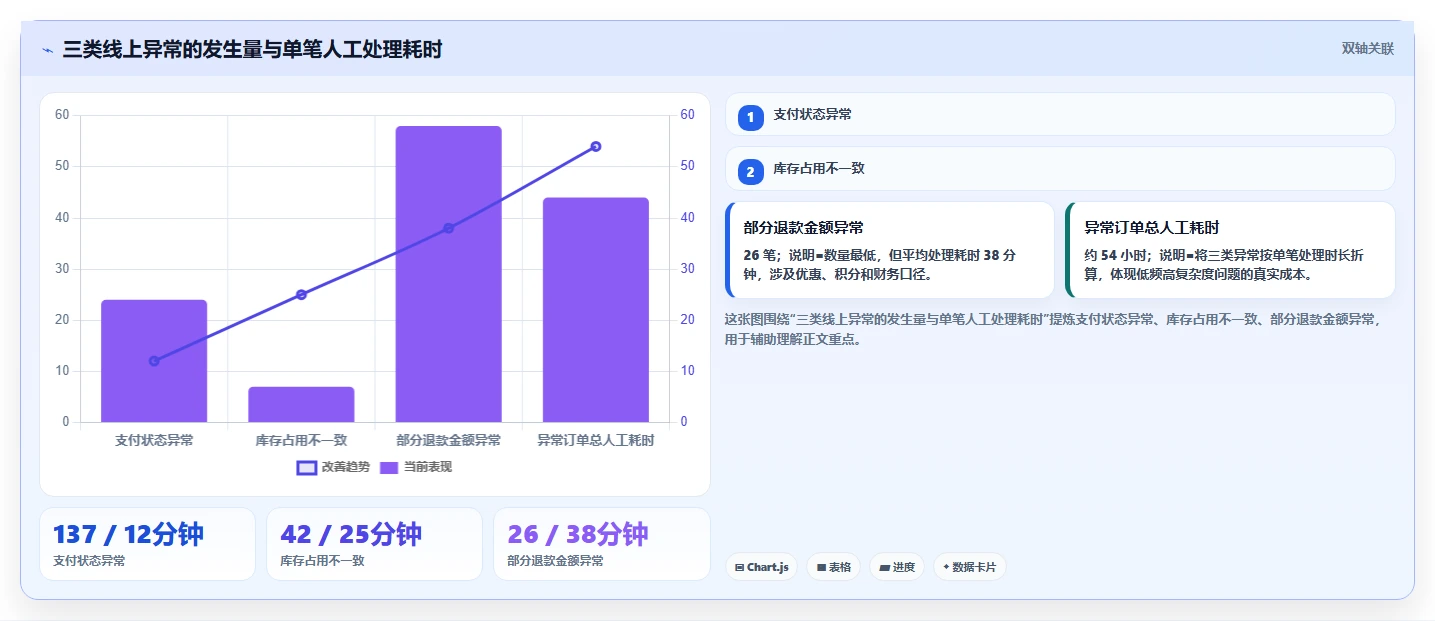Click the 当前表现 purple legend swatch
Viewport: 1435px width, 621px height.
(x=389, y=467)
